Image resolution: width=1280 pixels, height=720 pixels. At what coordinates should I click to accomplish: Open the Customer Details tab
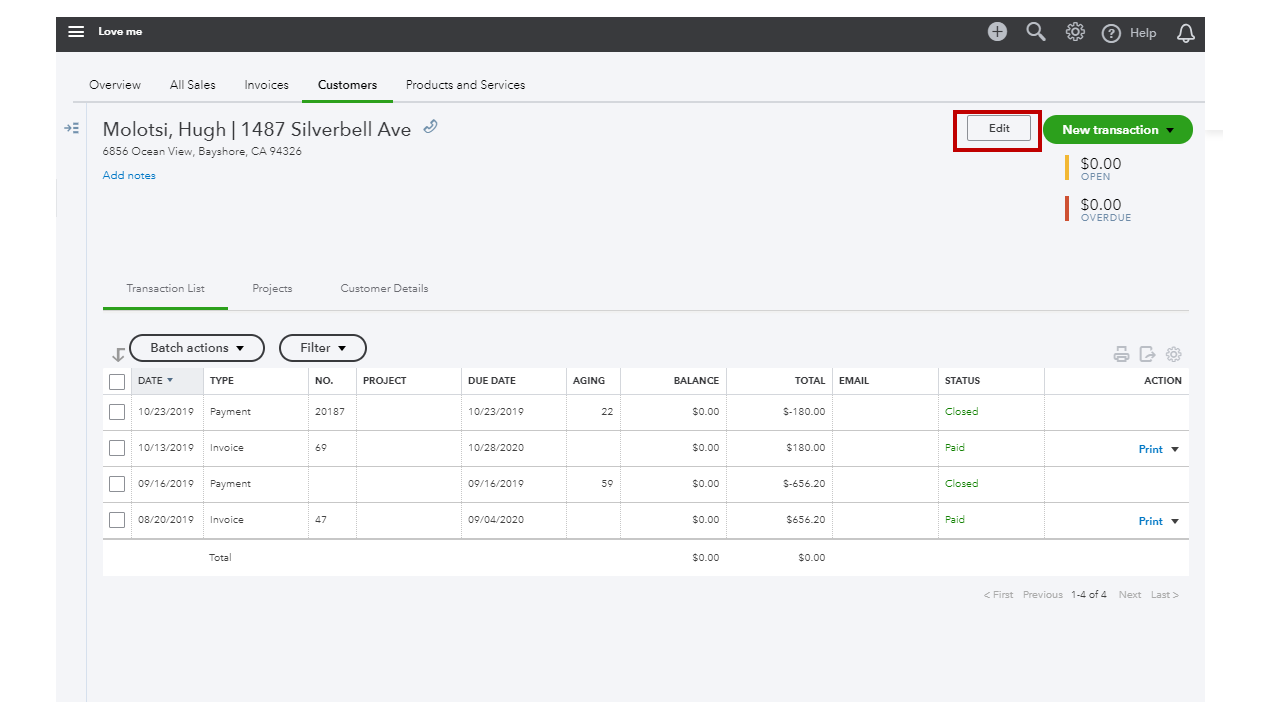[x=384, y=288]
